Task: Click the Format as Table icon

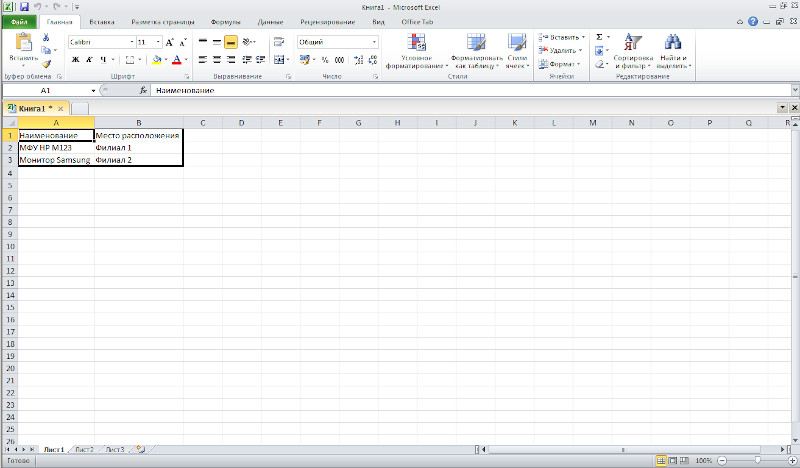Action: click(x=476, y=43)
